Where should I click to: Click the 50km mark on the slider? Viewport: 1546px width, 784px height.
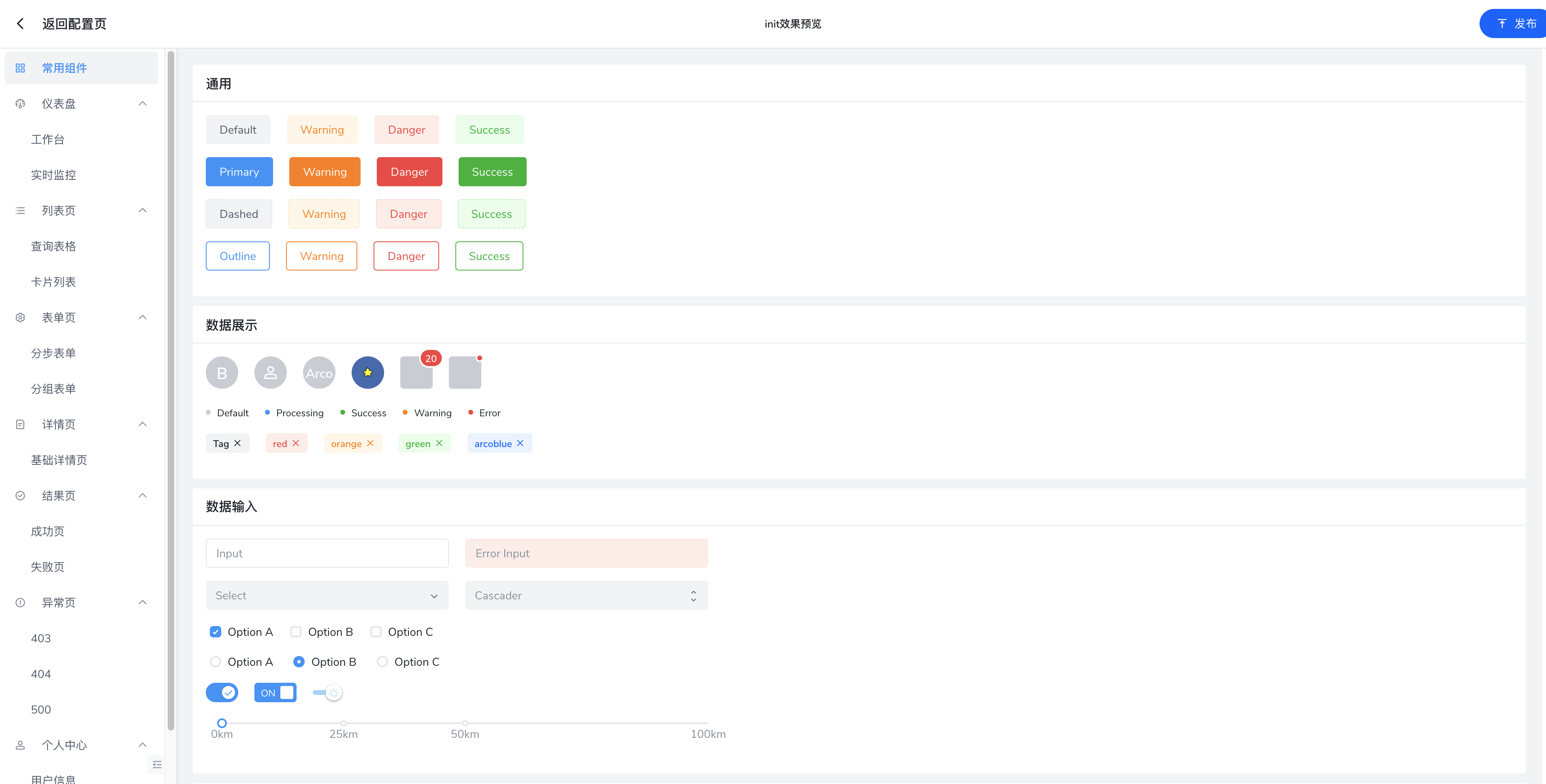465,723
